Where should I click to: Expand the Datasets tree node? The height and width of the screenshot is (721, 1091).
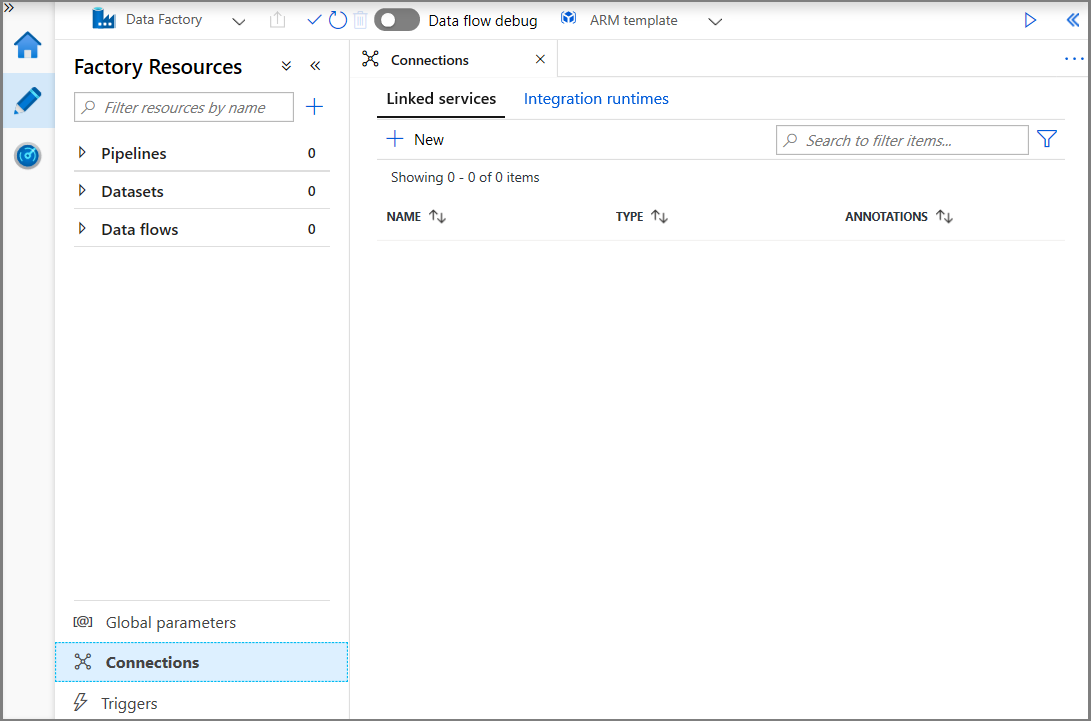(x=82, y=191)
